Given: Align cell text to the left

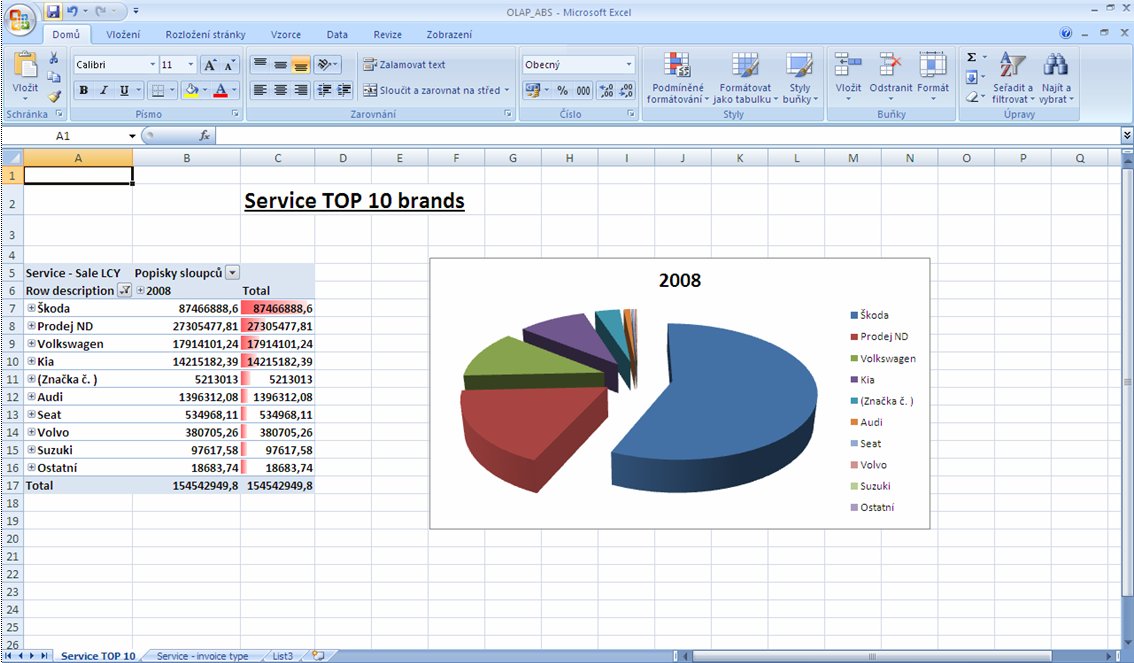Looking at the screenshot, I should 260,90.
